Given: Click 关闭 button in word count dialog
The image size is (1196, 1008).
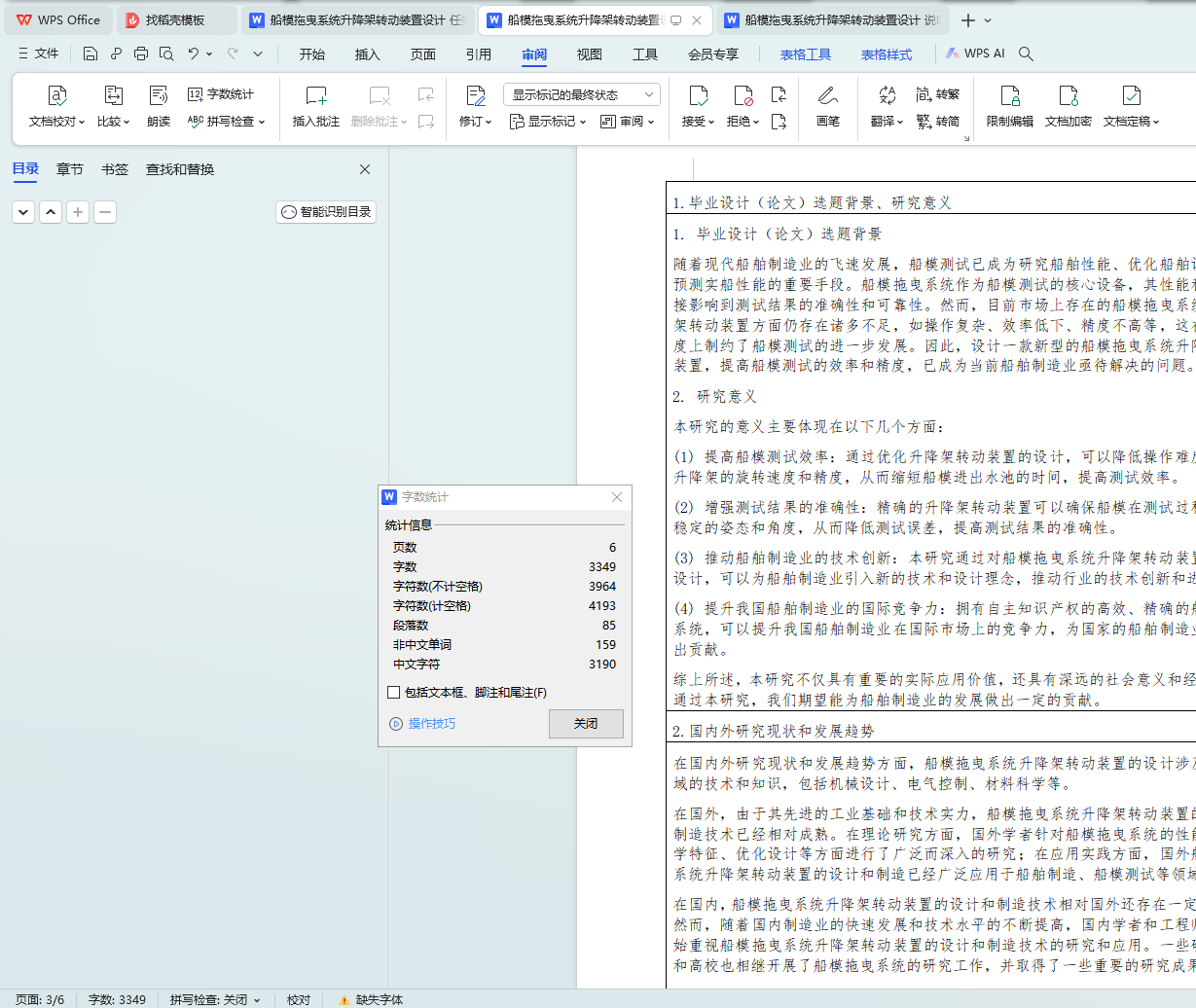Looking at the screenshot, I should click(586, 723).
